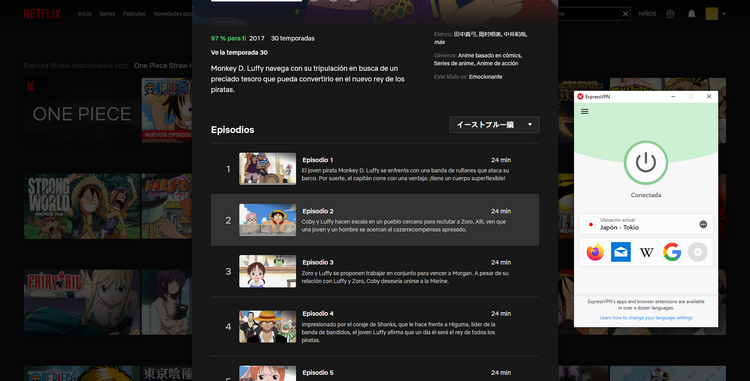Open the ExpressVPN hamburger menu
The height and width of the screenshot is (381, 750).
tap(585, 111)
